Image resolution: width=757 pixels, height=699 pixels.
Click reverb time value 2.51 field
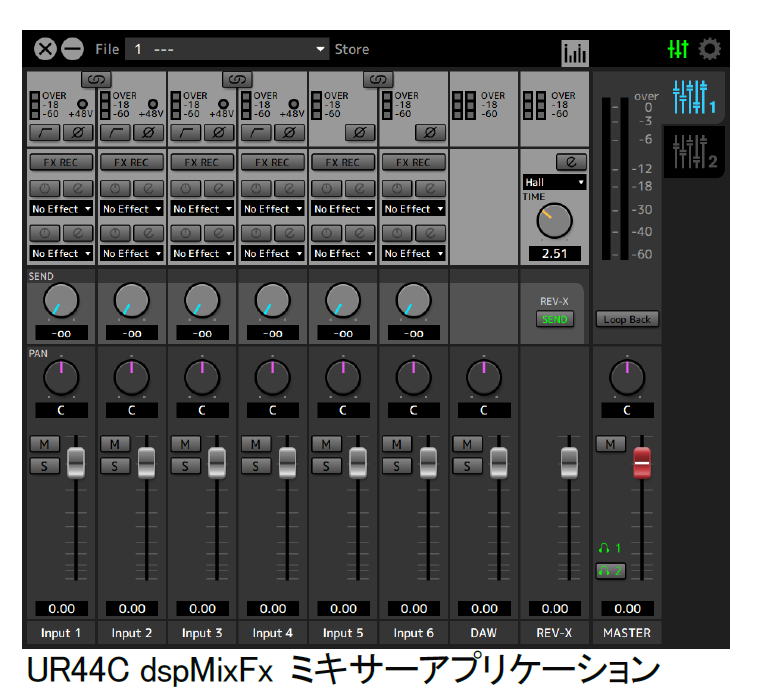555,253
